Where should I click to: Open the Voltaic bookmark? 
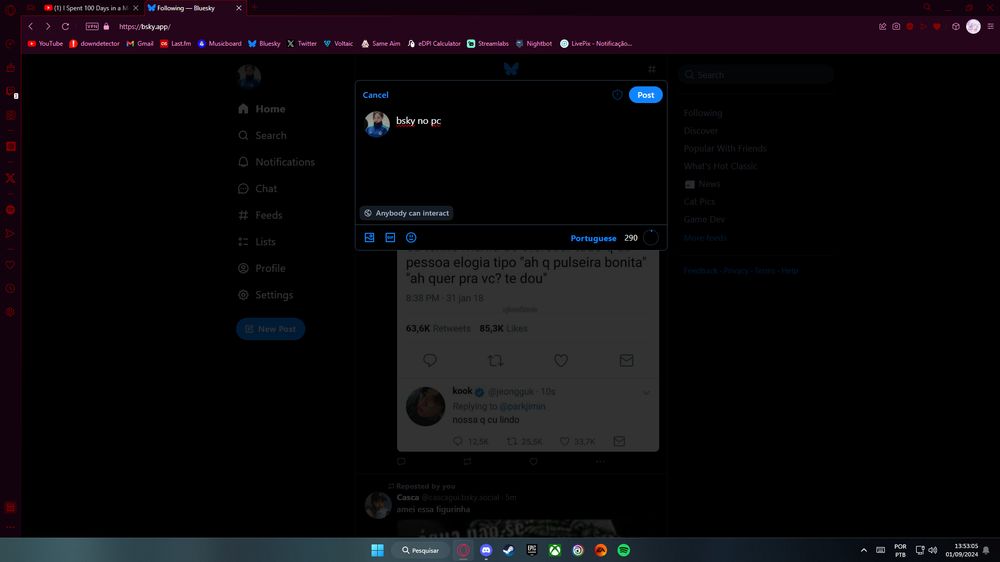pyautogui.click(x=338, y=43)
